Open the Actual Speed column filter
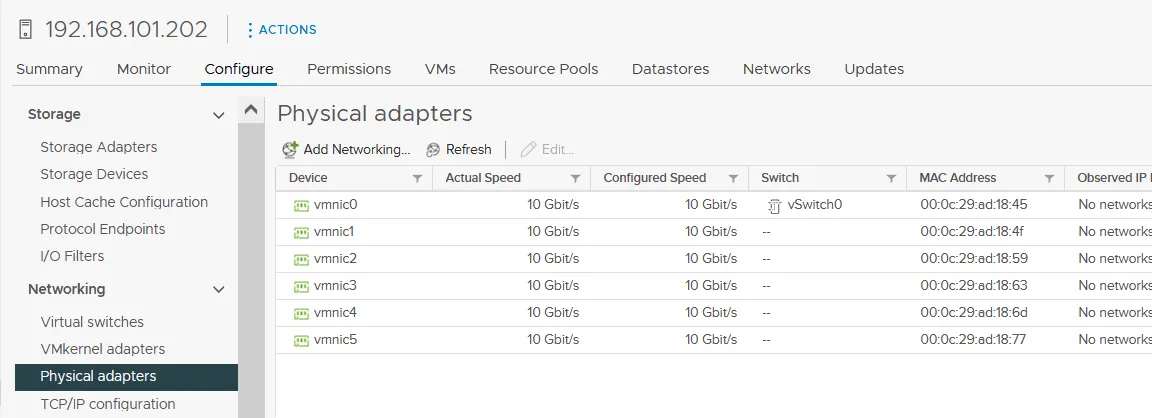 point(575,178)
